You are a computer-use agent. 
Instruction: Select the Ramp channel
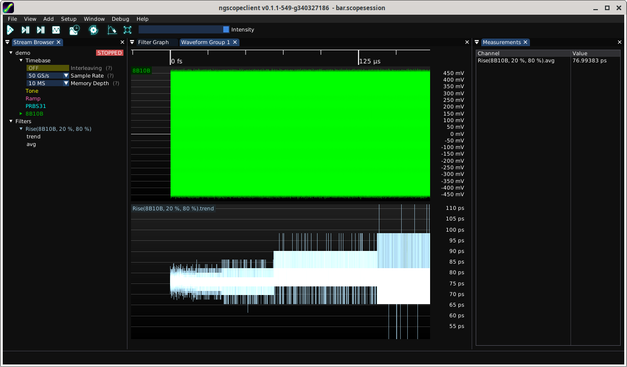(x=33, y=98)
